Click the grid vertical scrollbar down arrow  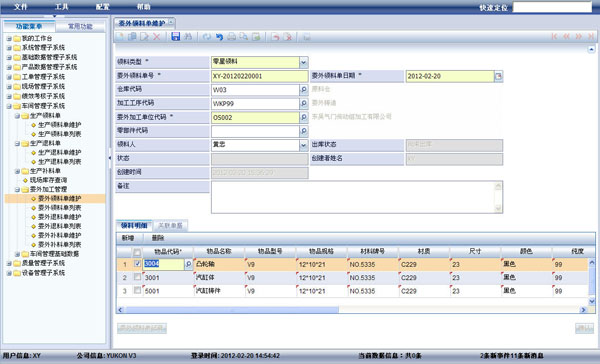pos(592,301)
